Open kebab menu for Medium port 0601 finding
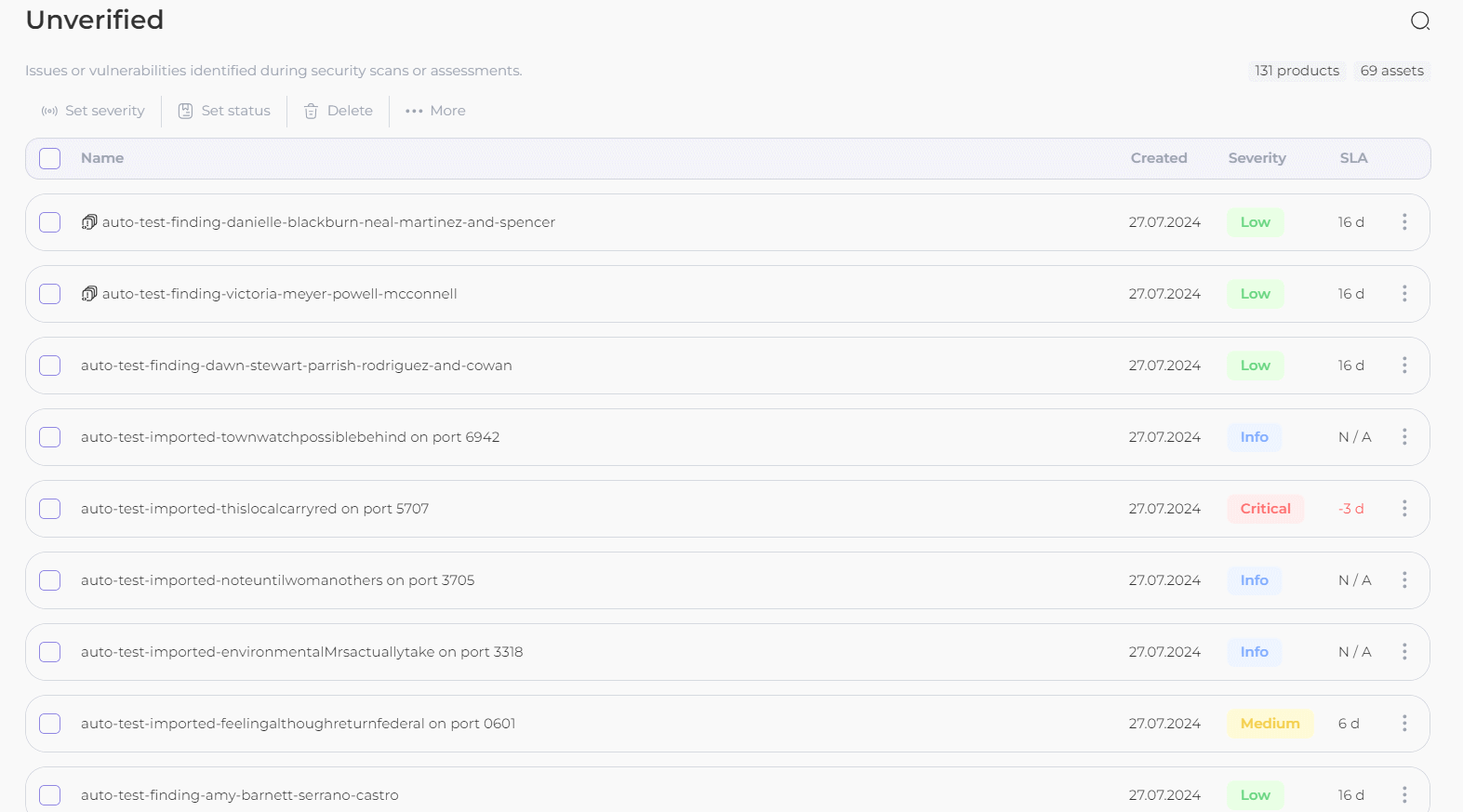Image resolution: width=1463 pixels, height=812 pixels. point(1403,724)
